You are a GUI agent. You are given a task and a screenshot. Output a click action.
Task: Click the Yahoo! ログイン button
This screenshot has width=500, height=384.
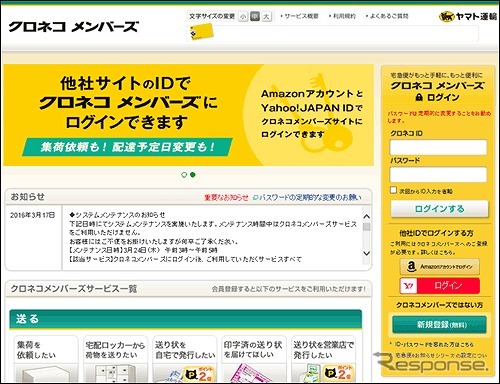click(x=440, y=286)
